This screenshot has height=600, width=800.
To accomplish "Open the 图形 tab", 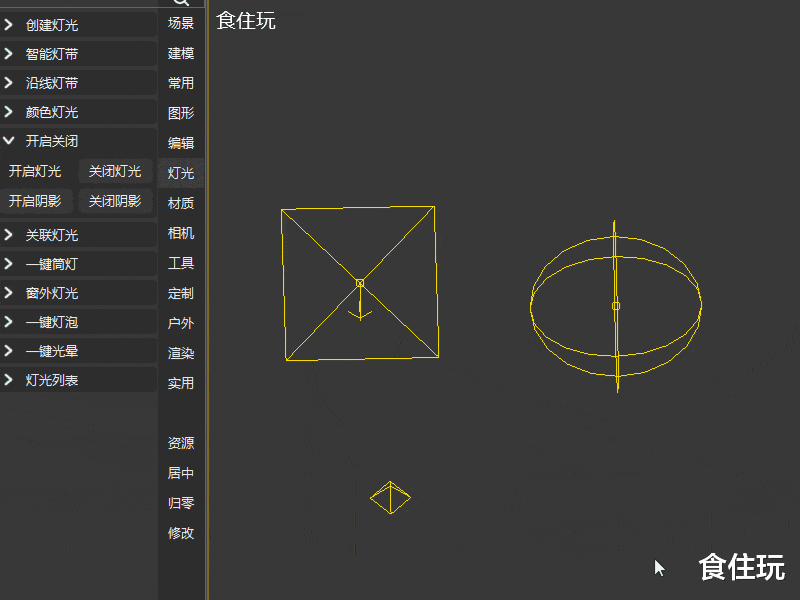I will (x=181, y=113).
